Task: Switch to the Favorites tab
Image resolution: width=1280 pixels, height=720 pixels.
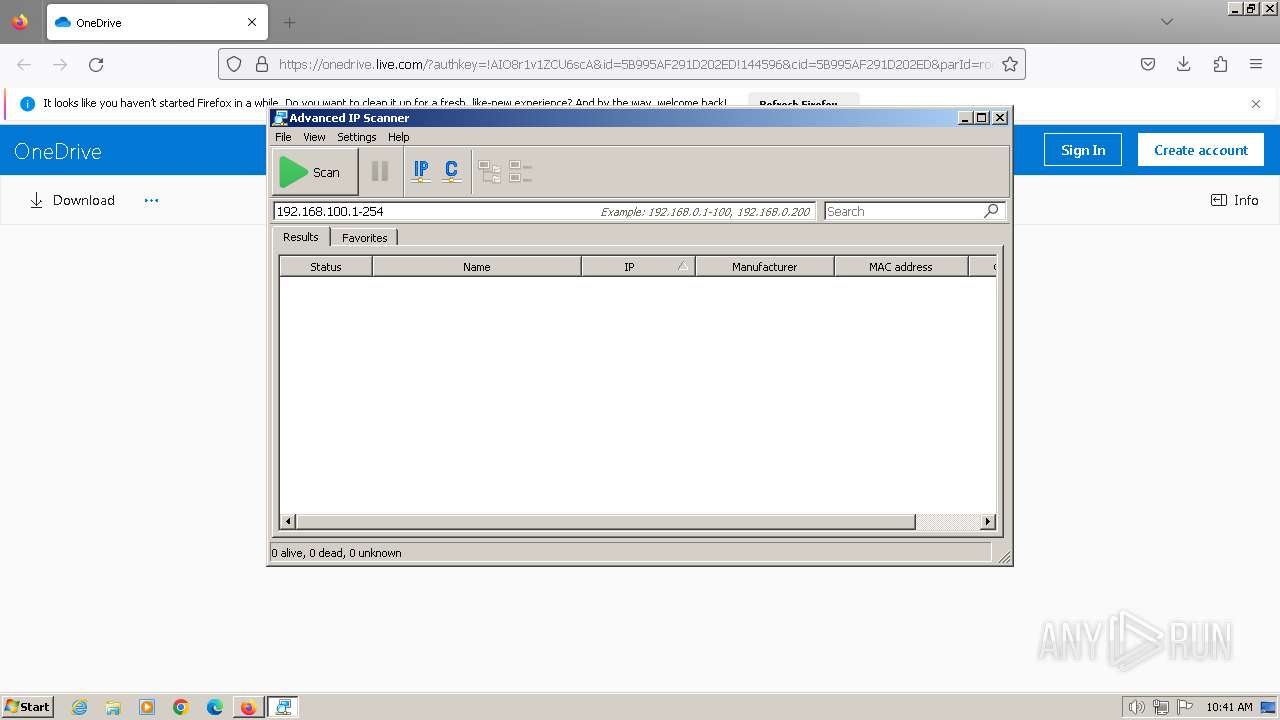Action: pyautogui.click(x=364, y=238)
